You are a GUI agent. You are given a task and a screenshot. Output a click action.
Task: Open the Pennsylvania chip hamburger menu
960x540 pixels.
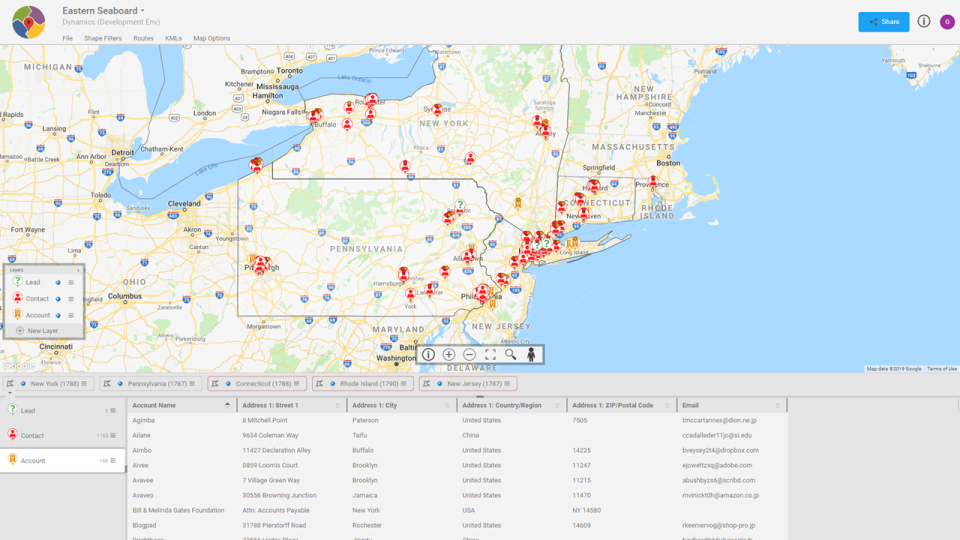pyautogui.click(x=192, y=384)
